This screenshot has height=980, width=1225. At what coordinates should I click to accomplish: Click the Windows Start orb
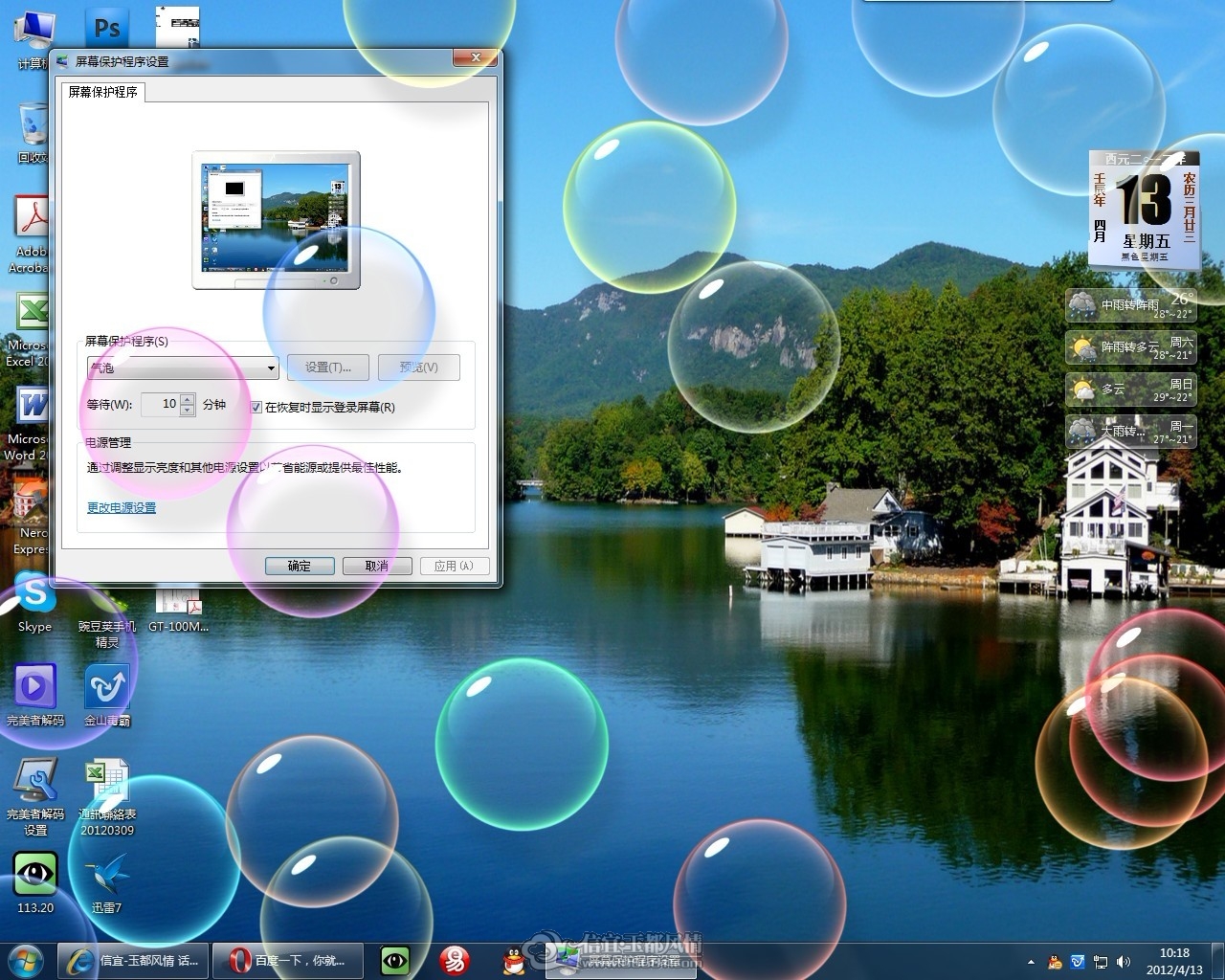coord(26,959)
